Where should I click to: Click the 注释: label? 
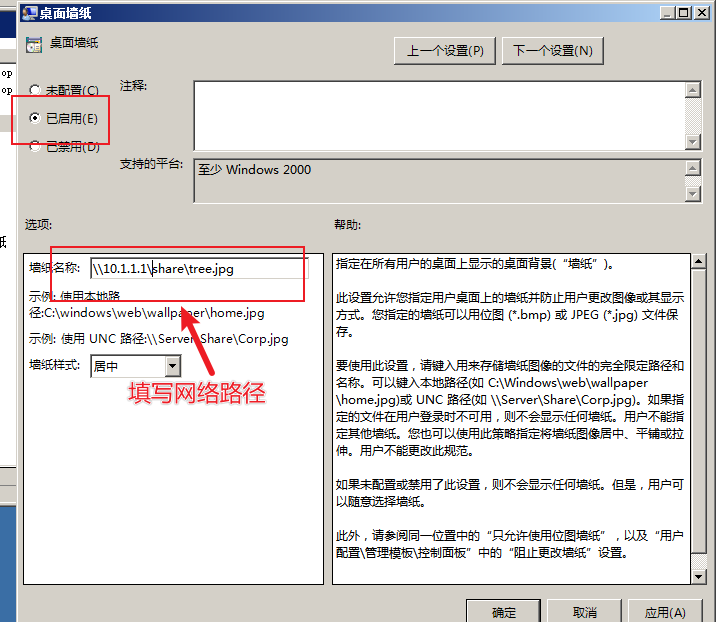(x=133, y=86)
